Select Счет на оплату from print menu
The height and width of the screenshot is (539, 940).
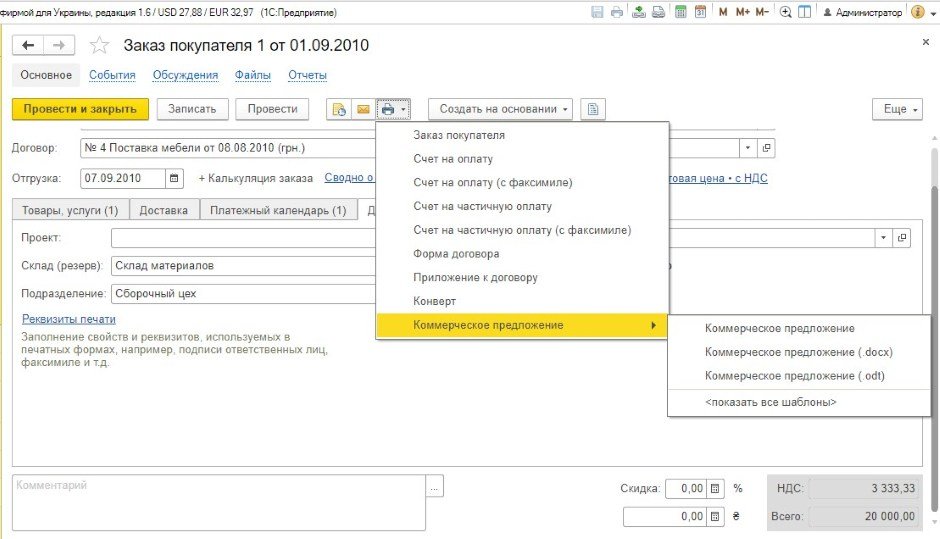(453, 159)
